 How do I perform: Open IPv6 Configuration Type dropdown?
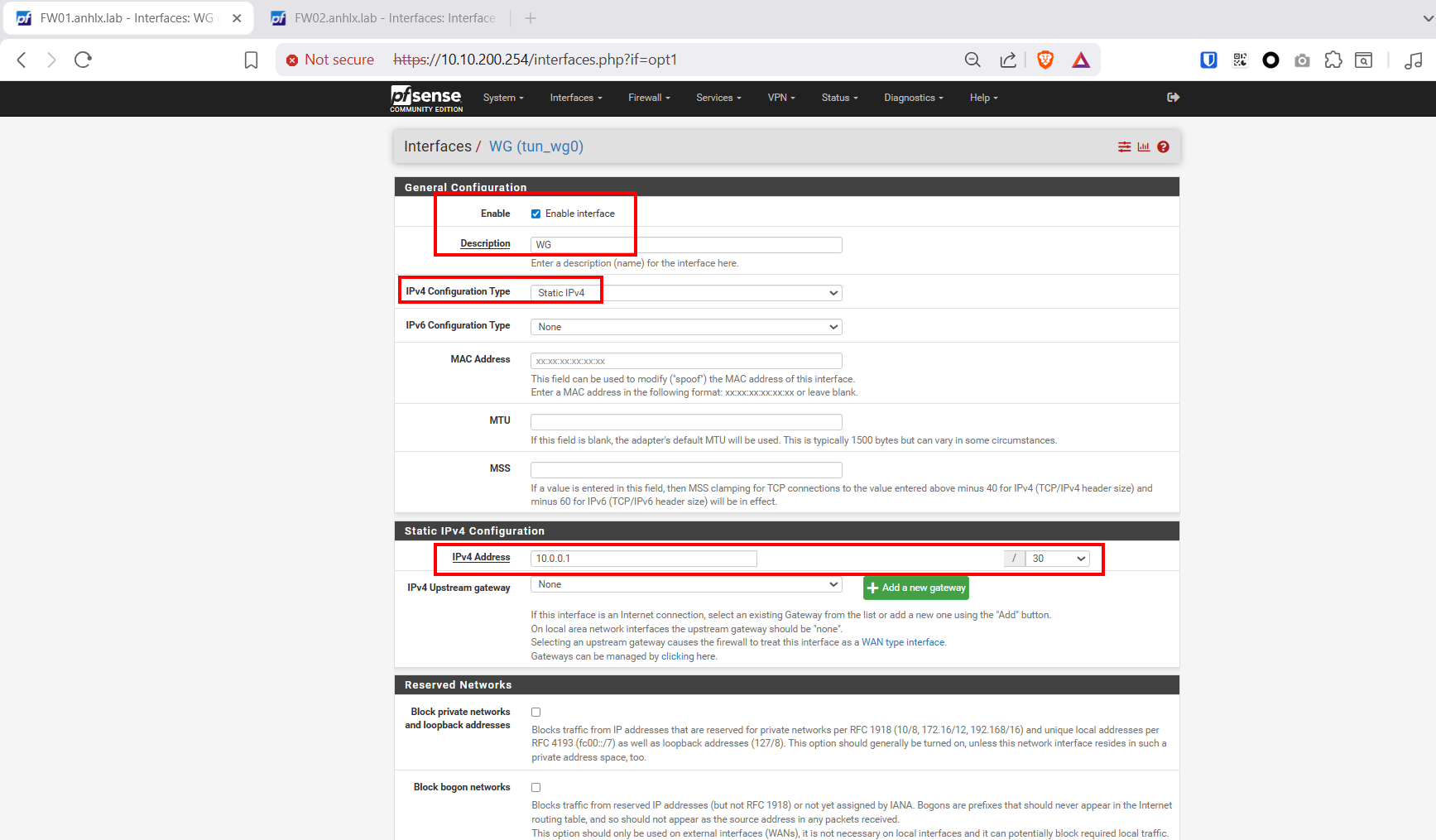coord(685,327)
